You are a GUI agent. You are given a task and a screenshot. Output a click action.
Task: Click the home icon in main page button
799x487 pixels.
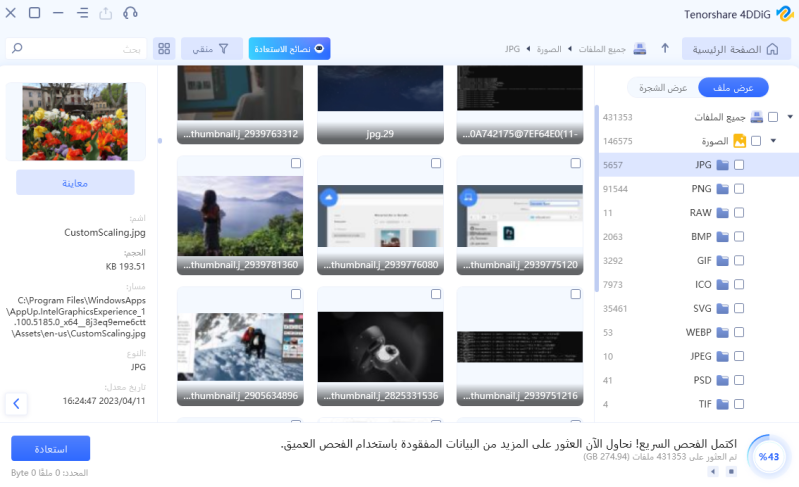(x=773, y=49)
